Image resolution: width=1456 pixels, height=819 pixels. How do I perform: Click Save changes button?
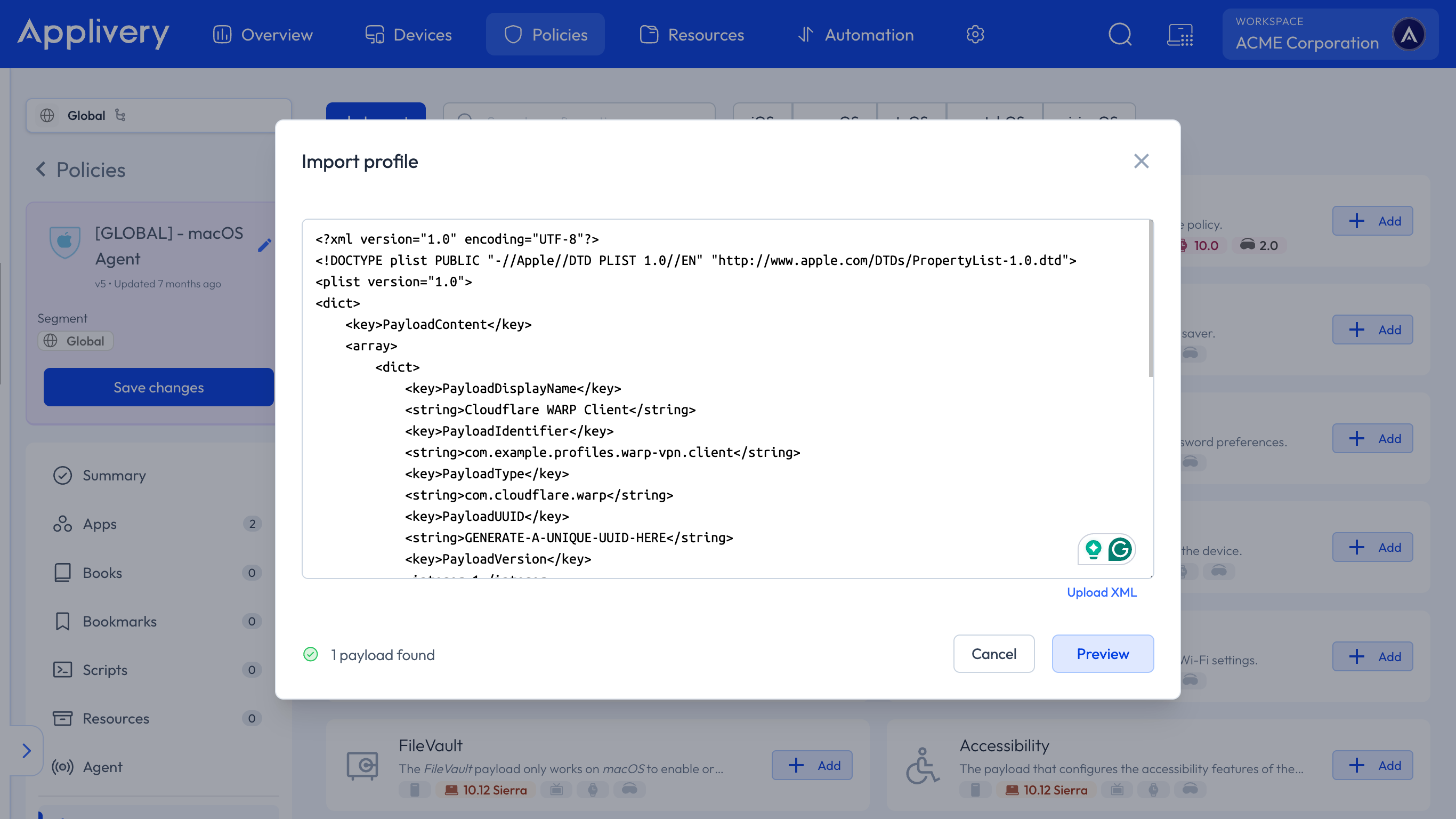point(158,388)
